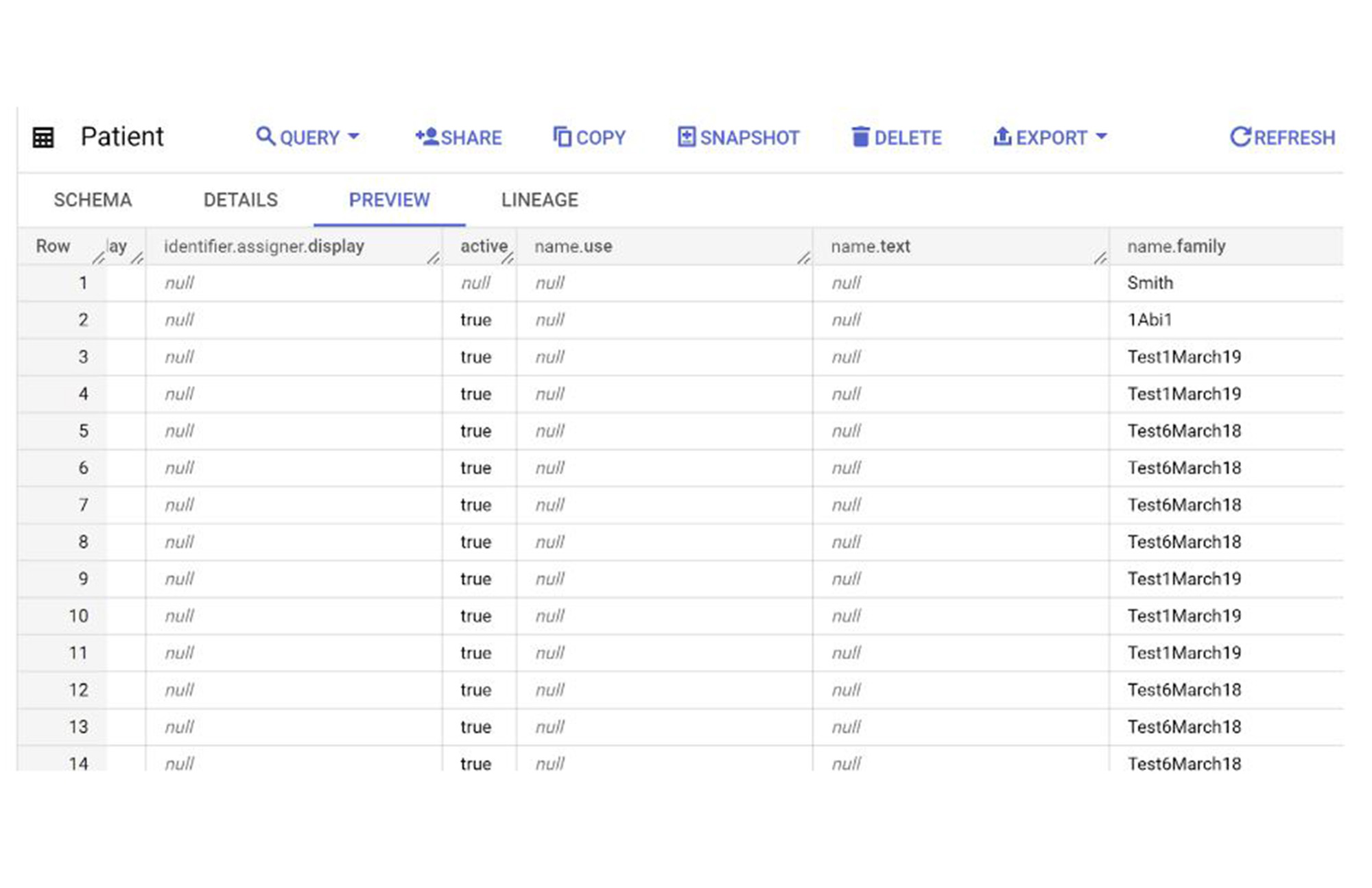Click resize handle of name.use column
The height and width of the screenshot is (888, 1372).
pyautogui.click(x=804, y=258)
